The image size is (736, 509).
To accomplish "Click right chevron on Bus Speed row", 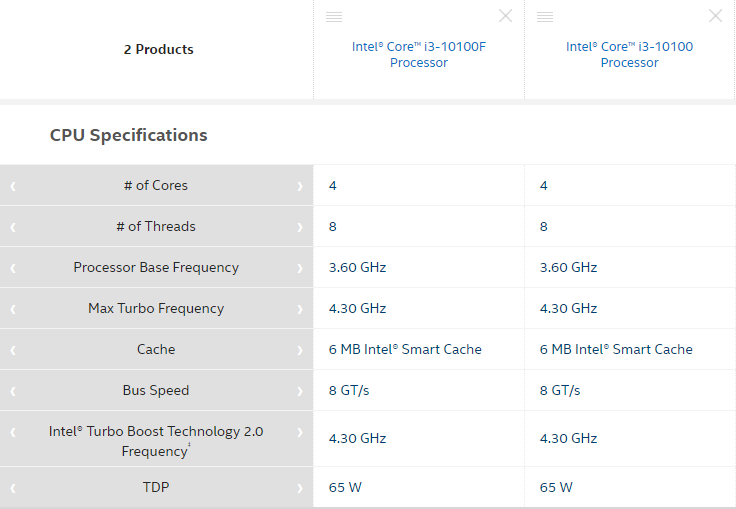I will (299, 391).
